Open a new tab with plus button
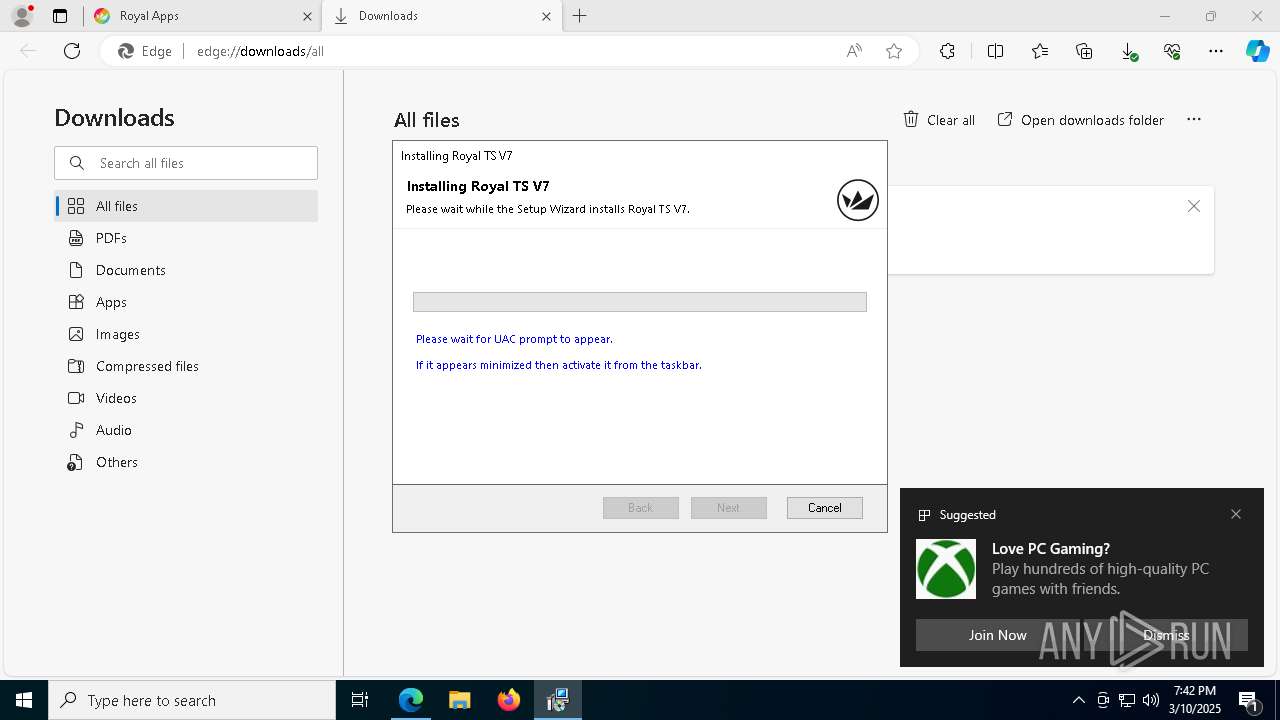 pyautogui.click(x=580, y=16)
